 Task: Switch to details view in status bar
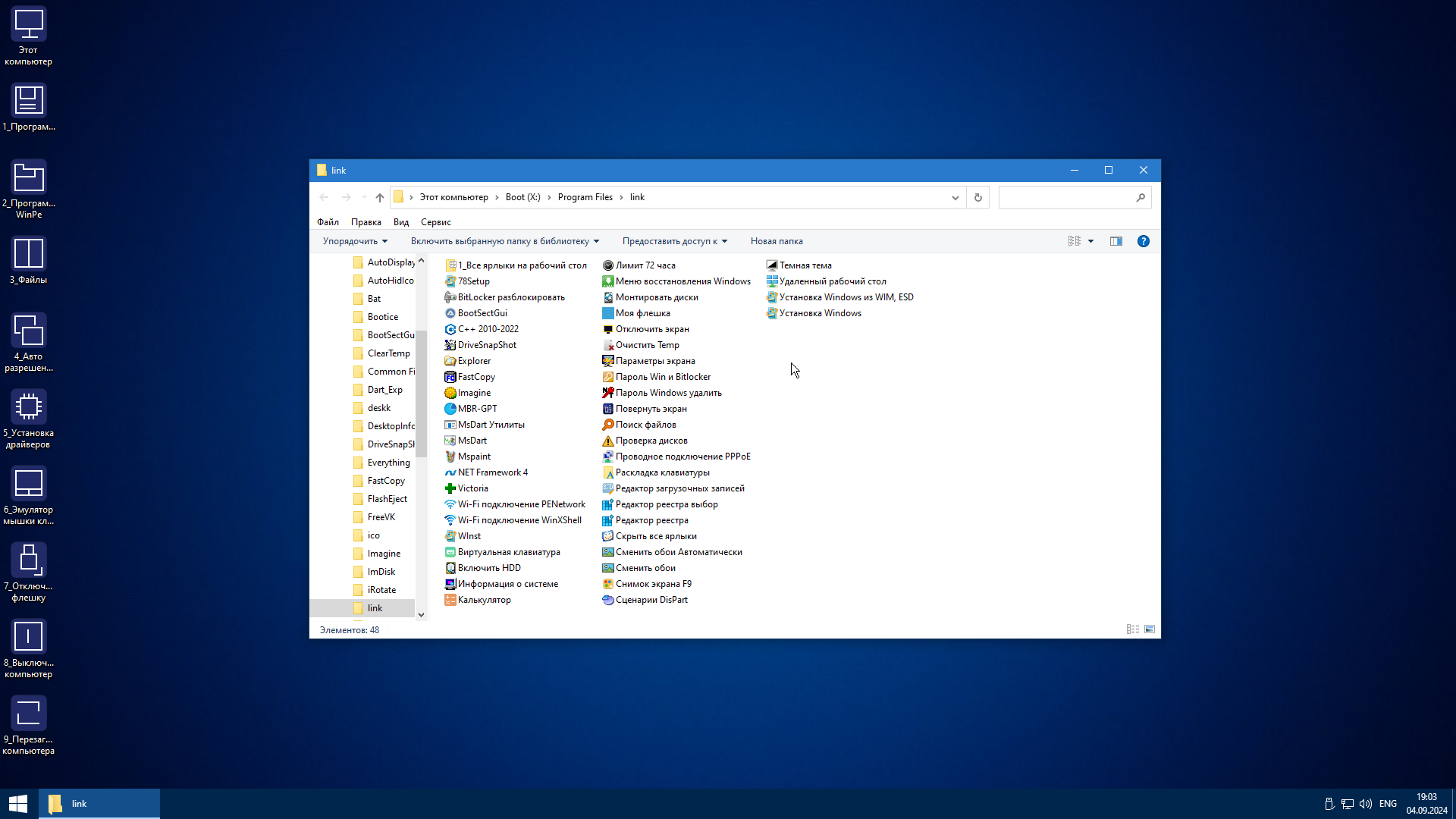tap(1133, 629)
